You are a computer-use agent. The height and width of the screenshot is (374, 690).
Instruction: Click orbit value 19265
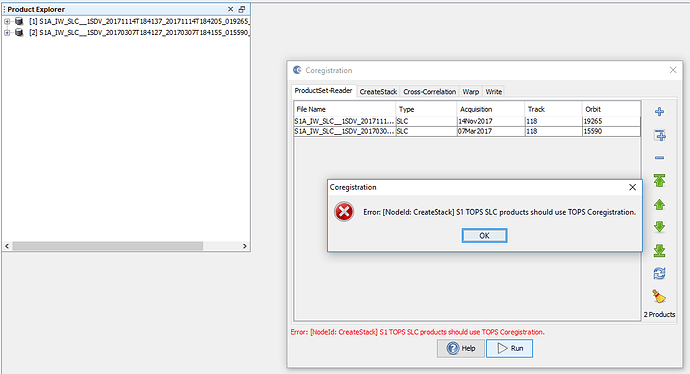pyautogui.click(x=611, y=121)
